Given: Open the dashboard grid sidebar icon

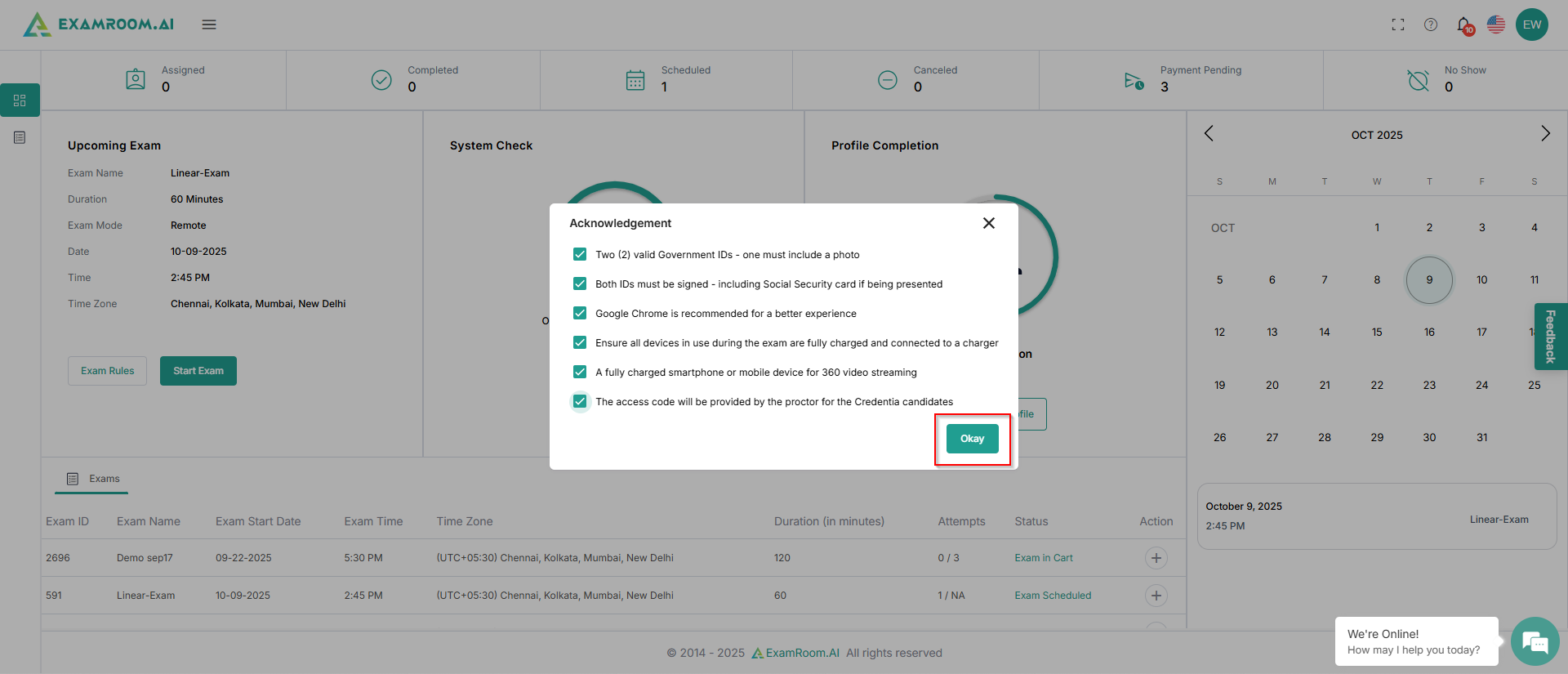Looking at the screenshot, I should coord(20,100).
